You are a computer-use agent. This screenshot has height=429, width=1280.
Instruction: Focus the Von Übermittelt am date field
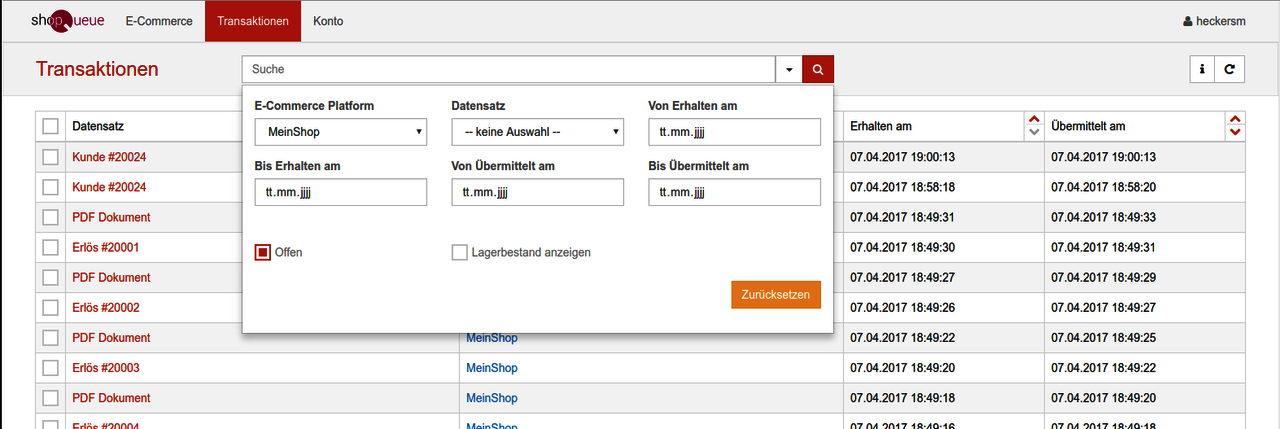[538, 192]
